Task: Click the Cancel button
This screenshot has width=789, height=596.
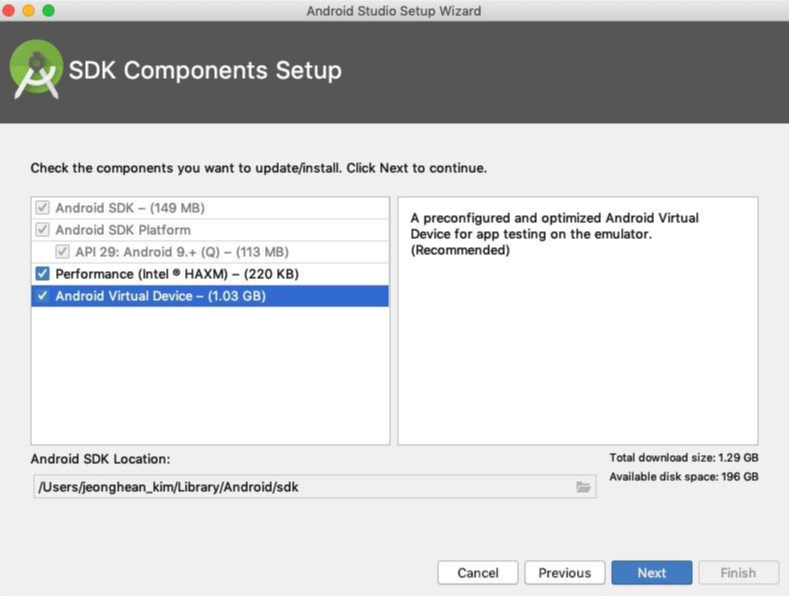Action: (478, 573)
